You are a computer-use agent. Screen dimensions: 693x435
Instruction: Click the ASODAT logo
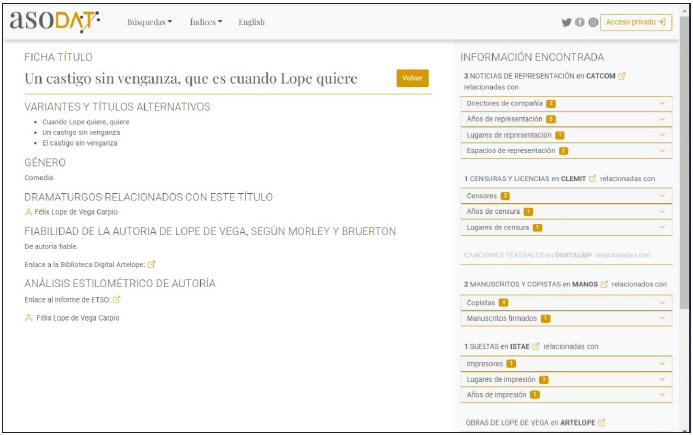[x=55, y=21]
